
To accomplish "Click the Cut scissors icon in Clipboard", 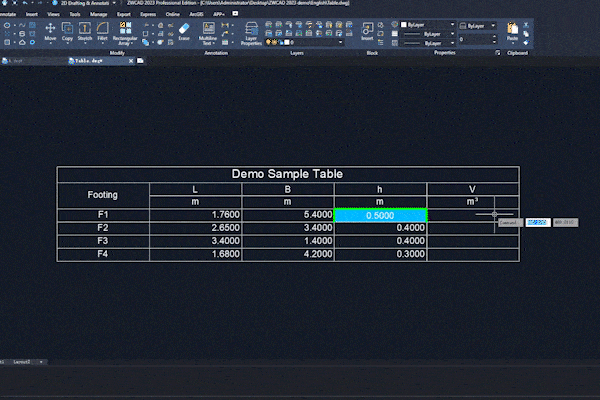I will tap(526, 25).
